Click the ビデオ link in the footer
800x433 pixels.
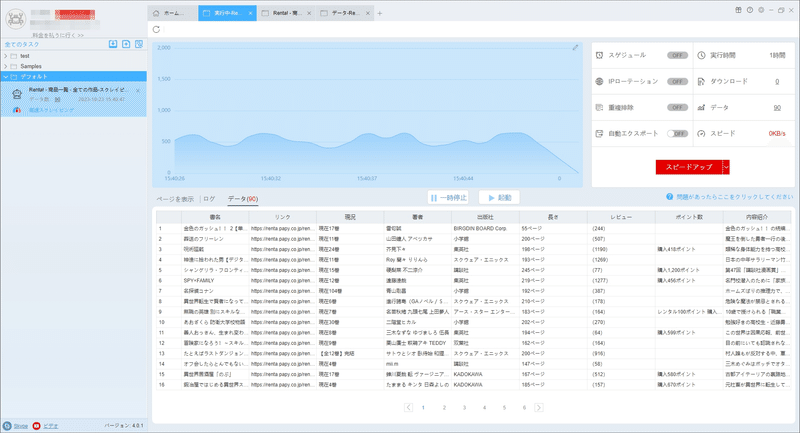tap(50, 426)
